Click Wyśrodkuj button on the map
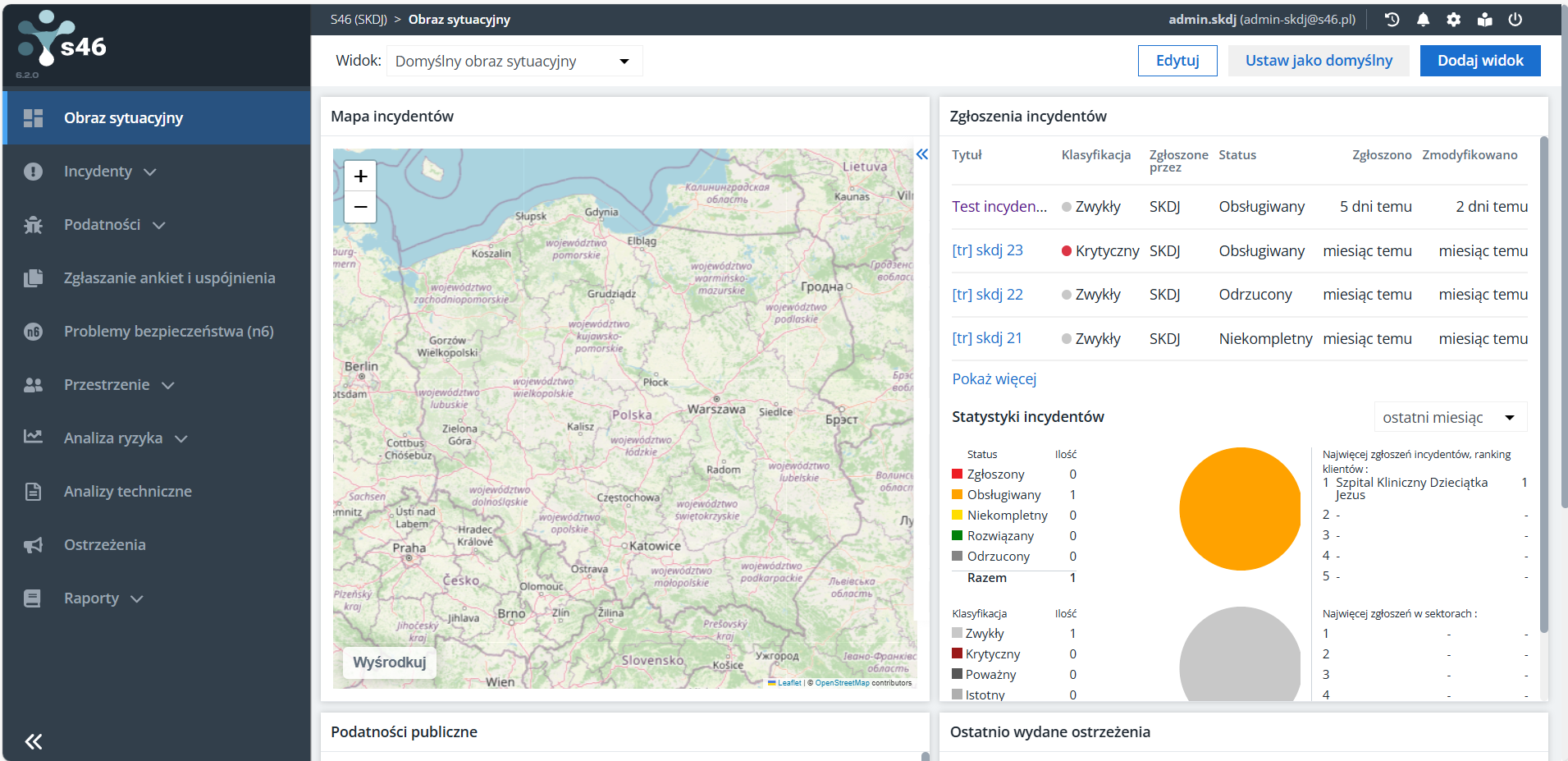 coord(389,662)
